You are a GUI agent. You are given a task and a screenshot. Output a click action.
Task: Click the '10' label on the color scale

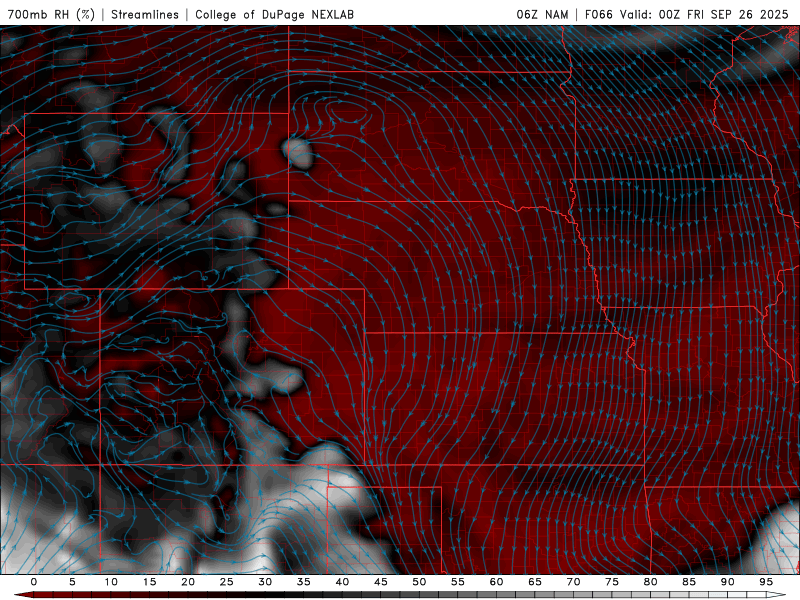click(111, 582)
